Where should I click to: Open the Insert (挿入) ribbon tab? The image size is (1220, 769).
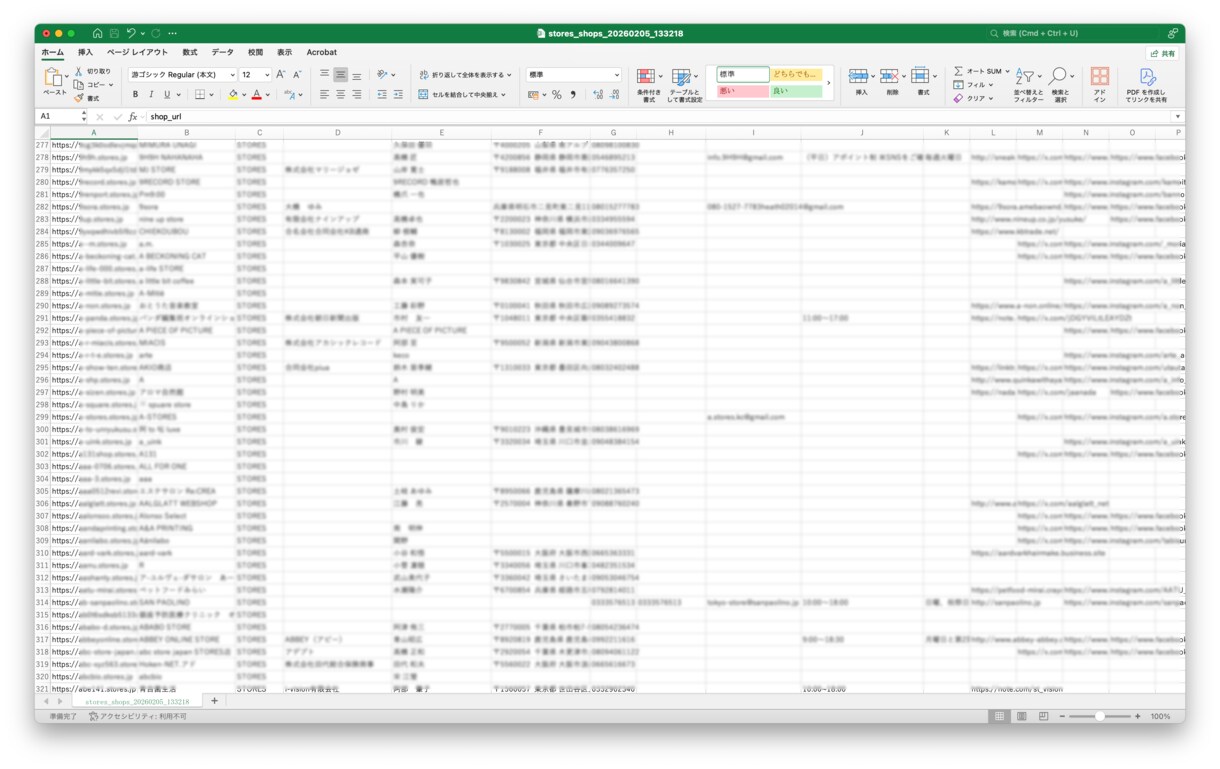[85, 52]
